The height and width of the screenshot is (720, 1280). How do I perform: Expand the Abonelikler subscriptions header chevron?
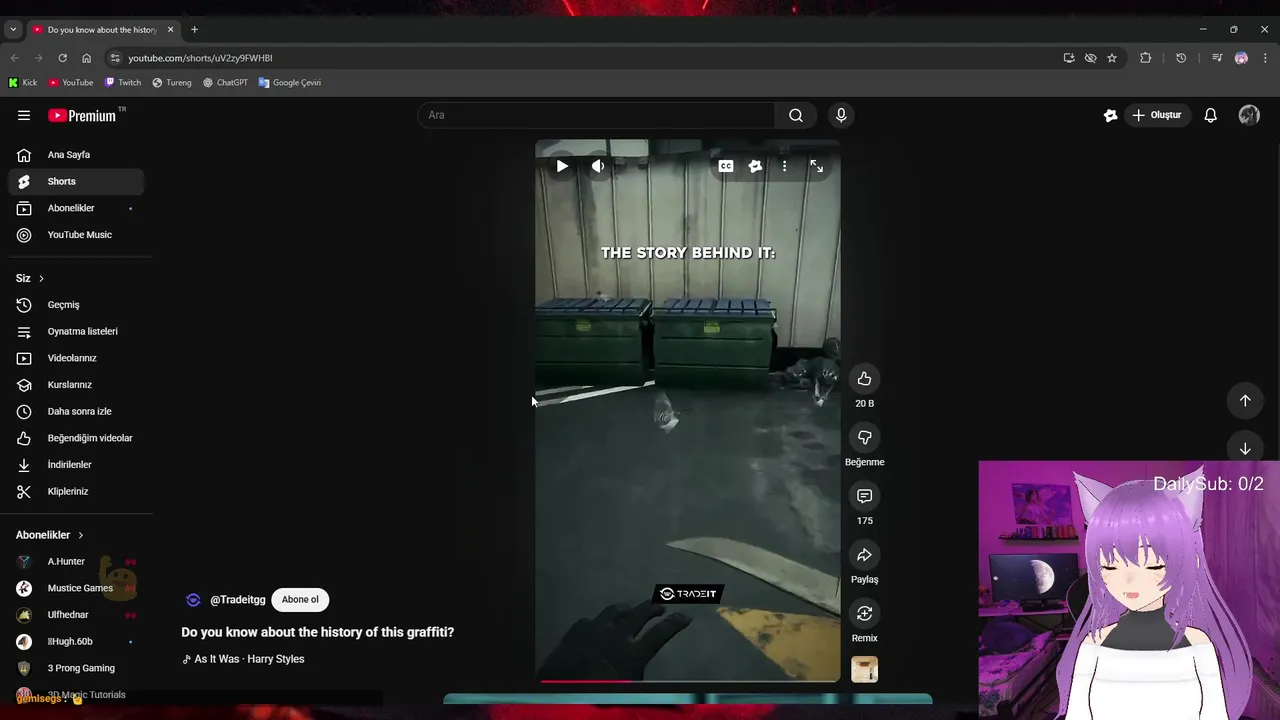[80, 535]
